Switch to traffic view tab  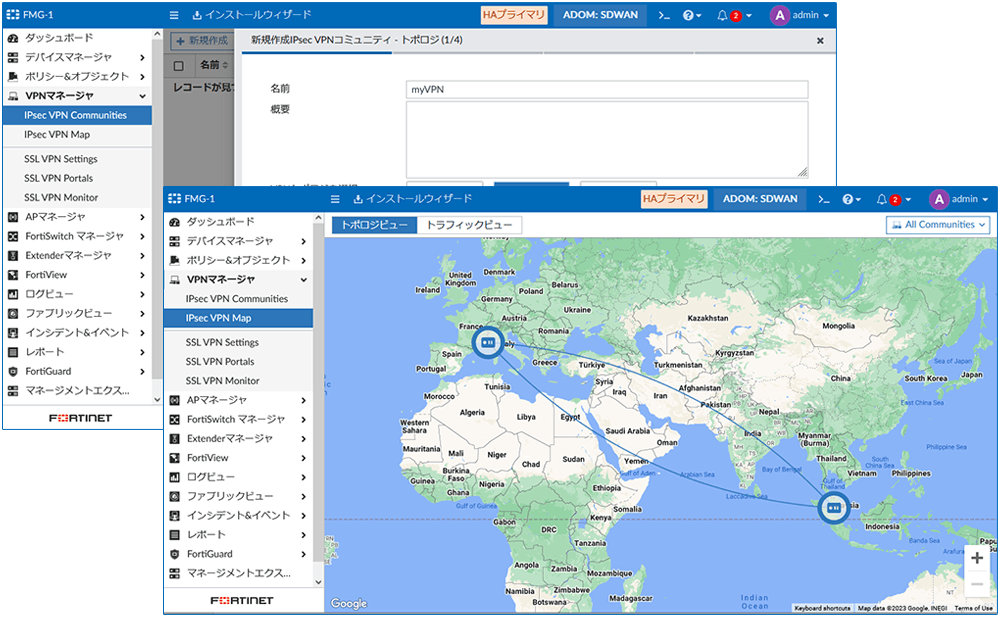tap(469, 225)
